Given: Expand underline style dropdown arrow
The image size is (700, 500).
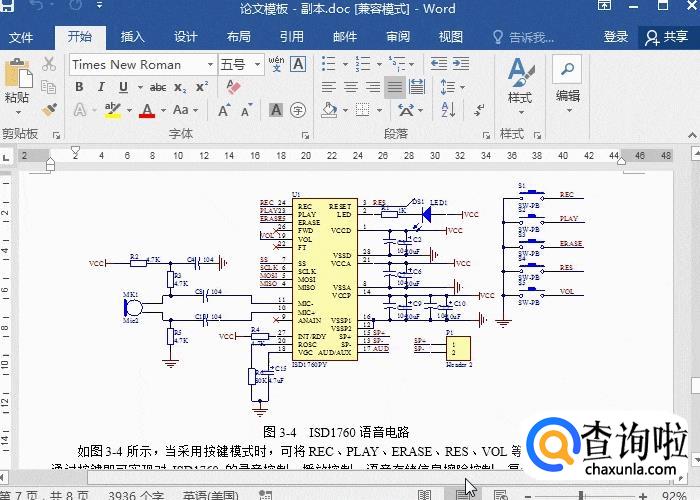Looking at the screenshot, I should coord(140,87).
